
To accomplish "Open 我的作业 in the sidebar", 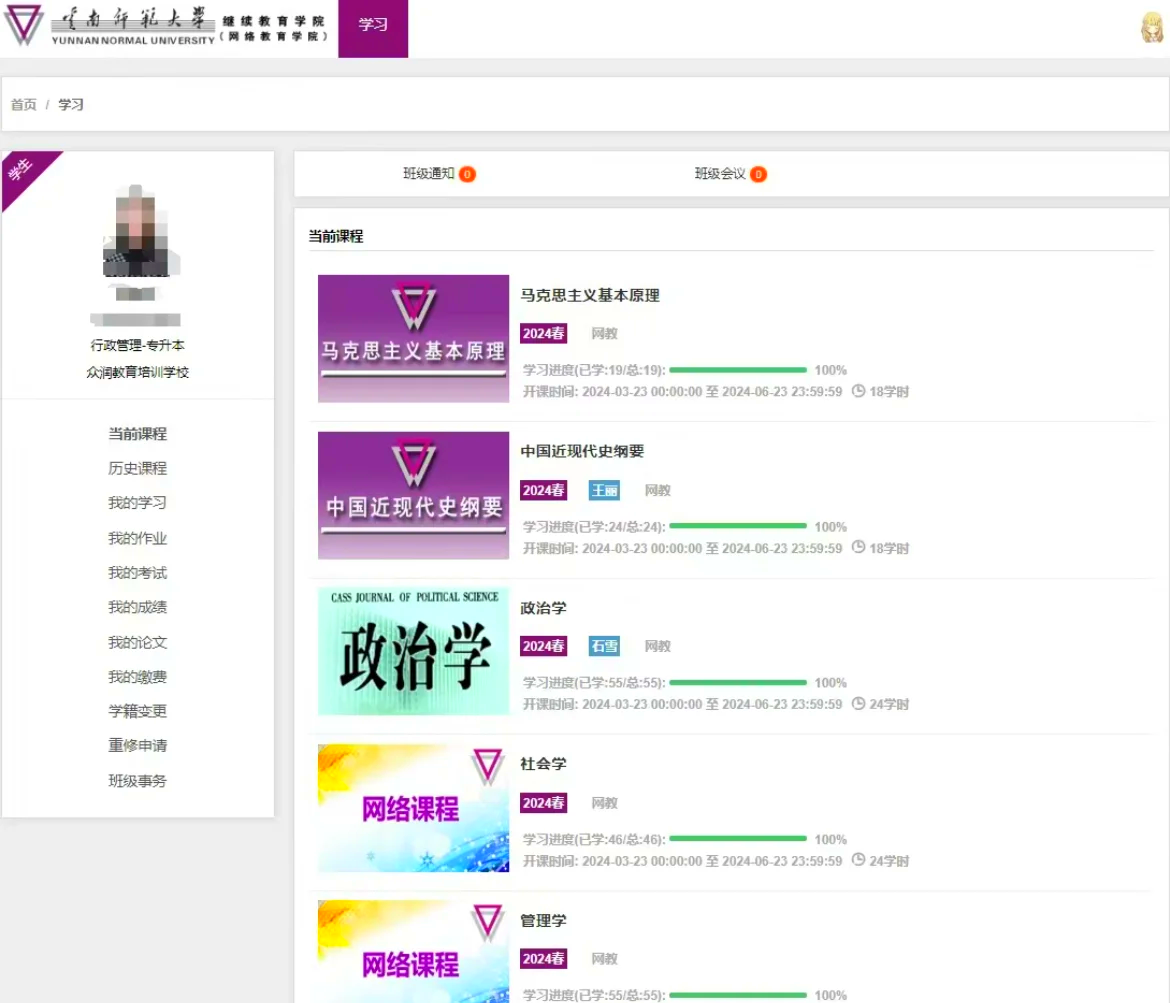I will pyautogui.click(x=137, y=538).
